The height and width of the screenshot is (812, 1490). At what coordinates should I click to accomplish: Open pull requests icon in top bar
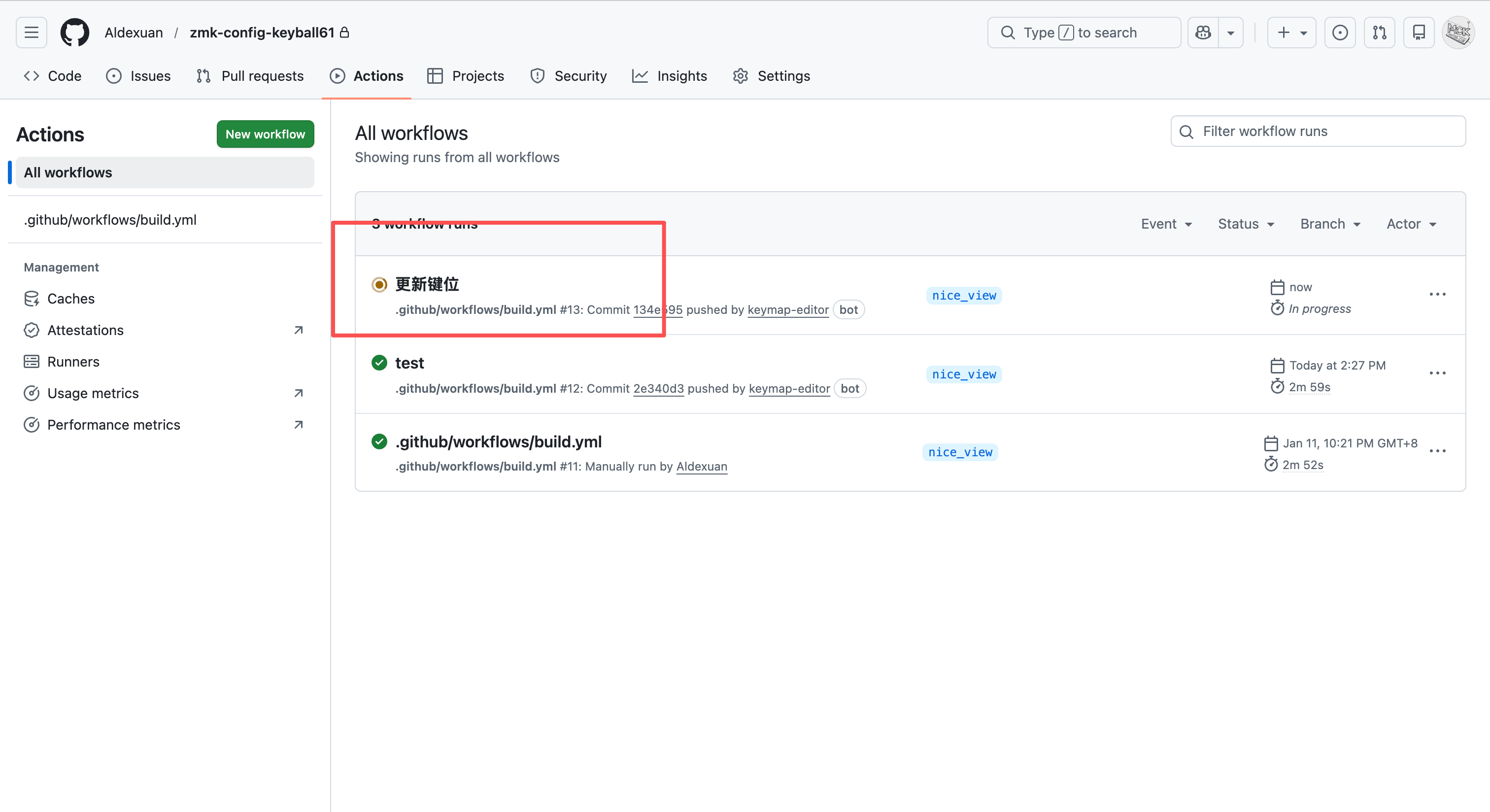(x=1380, y=33)
